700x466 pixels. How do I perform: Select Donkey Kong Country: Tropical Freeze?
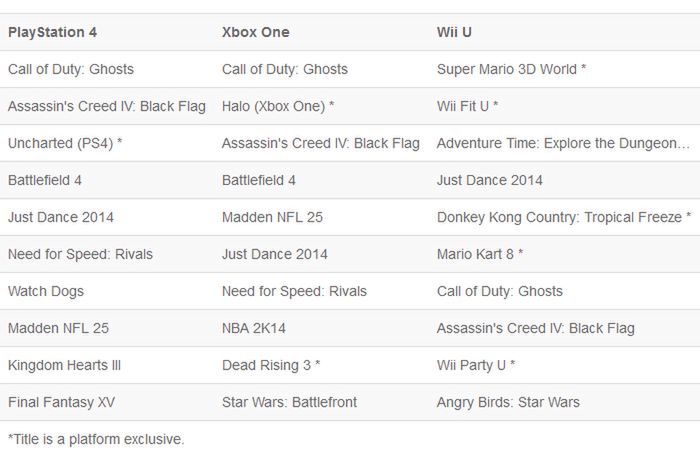pos(563,217)
